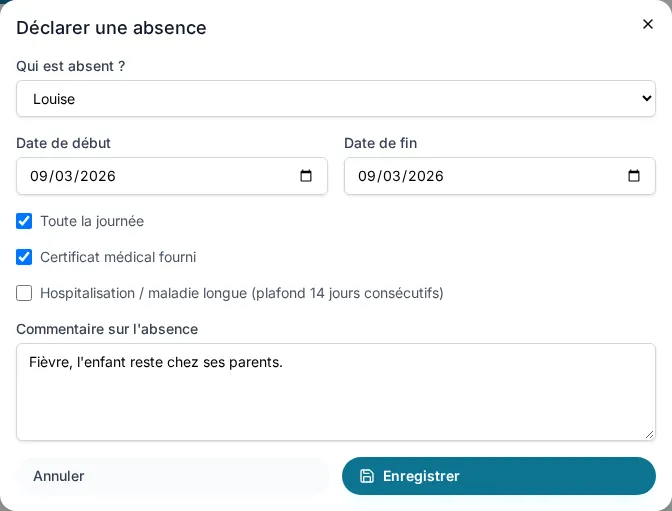Click the textarea resize handle corner
The image size is (672, 511).
point(649,435)
